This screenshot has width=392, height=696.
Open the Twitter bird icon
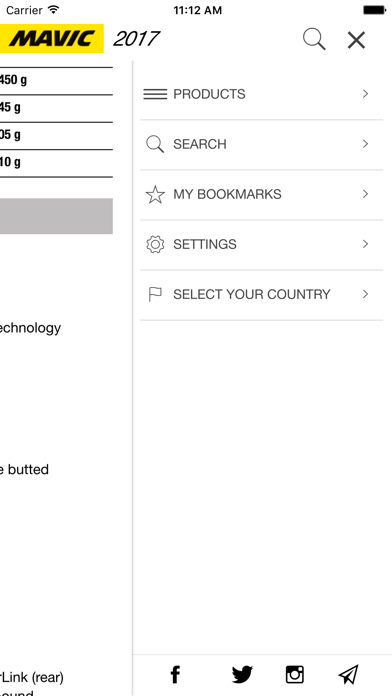click(242, 675)
